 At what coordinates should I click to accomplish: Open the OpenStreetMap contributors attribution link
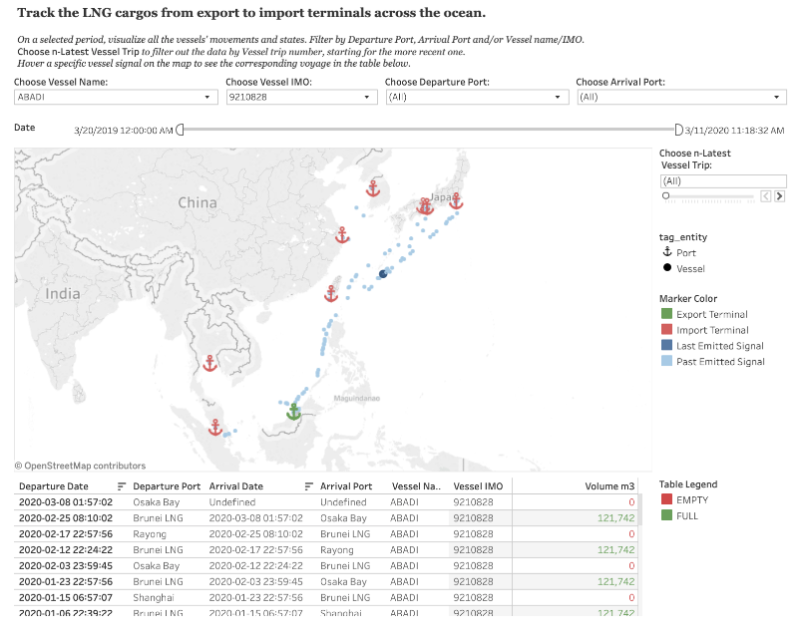tap(80, 466)
